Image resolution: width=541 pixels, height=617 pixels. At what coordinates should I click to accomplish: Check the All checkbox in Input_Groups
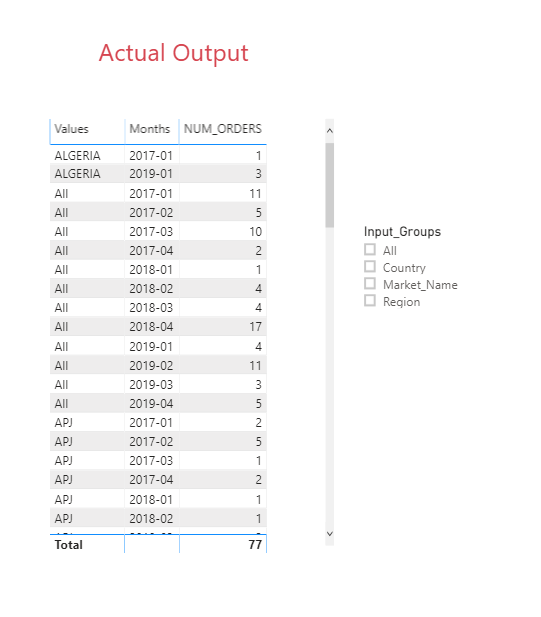tap(370, 249)
